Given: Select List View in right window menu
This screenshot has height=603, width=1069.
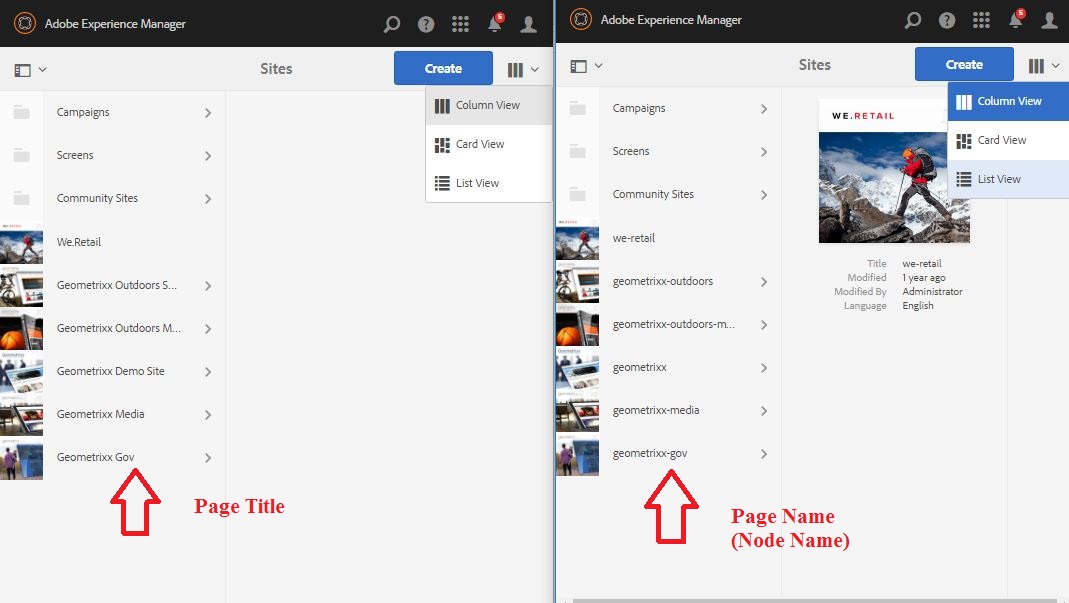Looking at the screenshot, I should (1008, 179).
